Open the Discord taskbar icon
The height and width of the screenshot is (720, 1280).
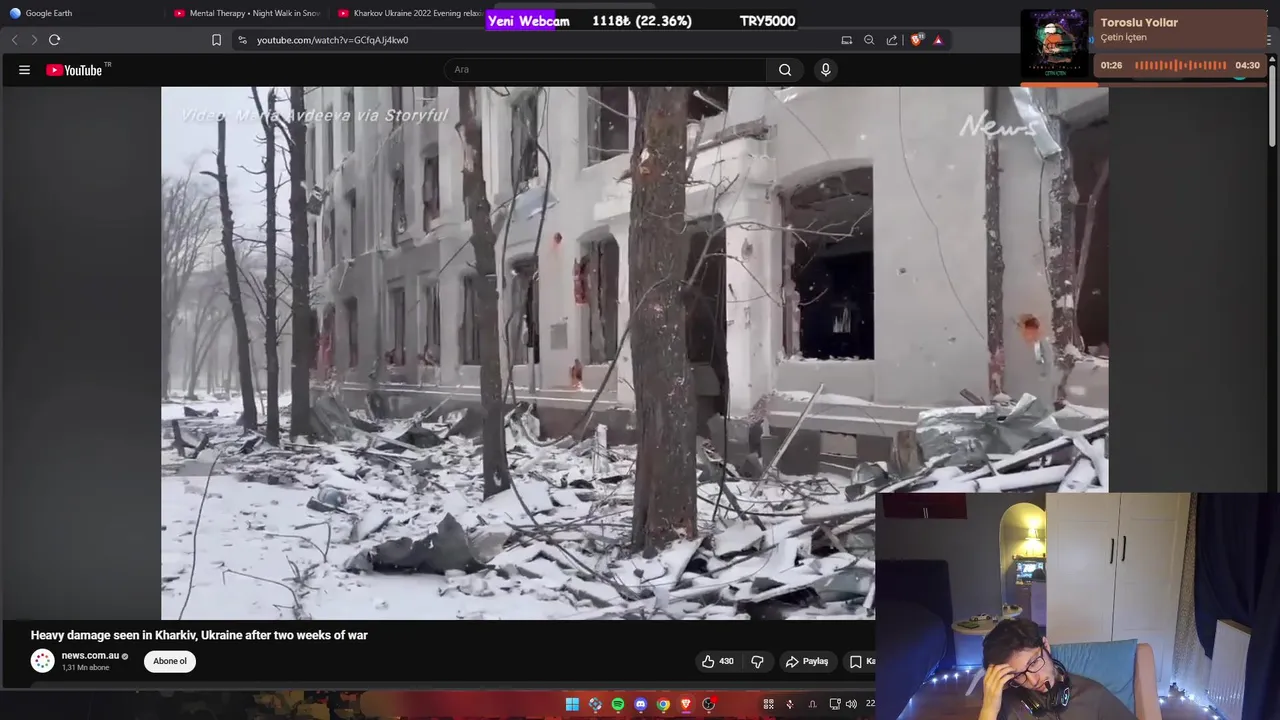[x=641, y=704]
